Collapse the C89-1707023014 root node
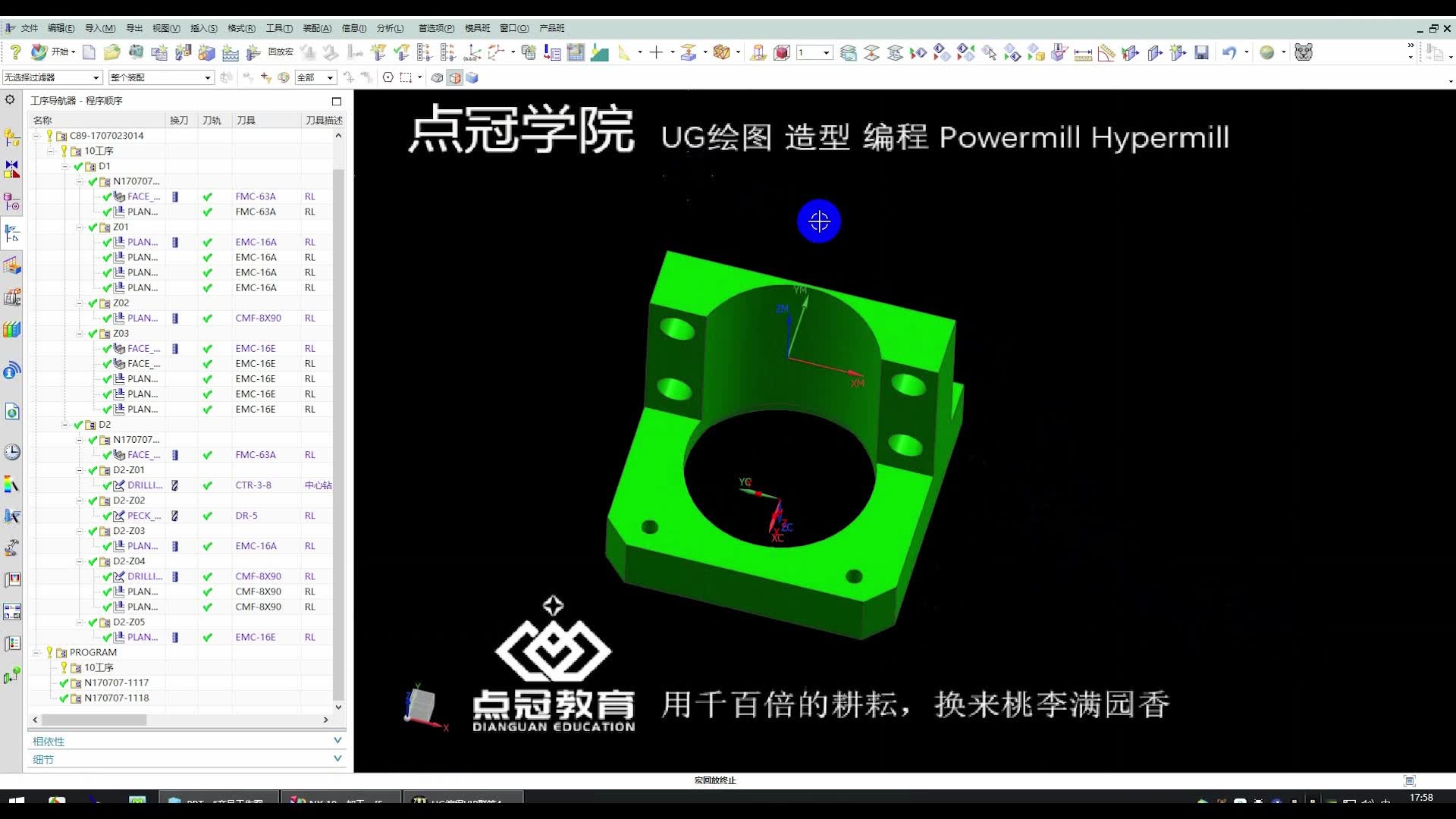This screenshot has width=1456, height=819. point(36,136)
